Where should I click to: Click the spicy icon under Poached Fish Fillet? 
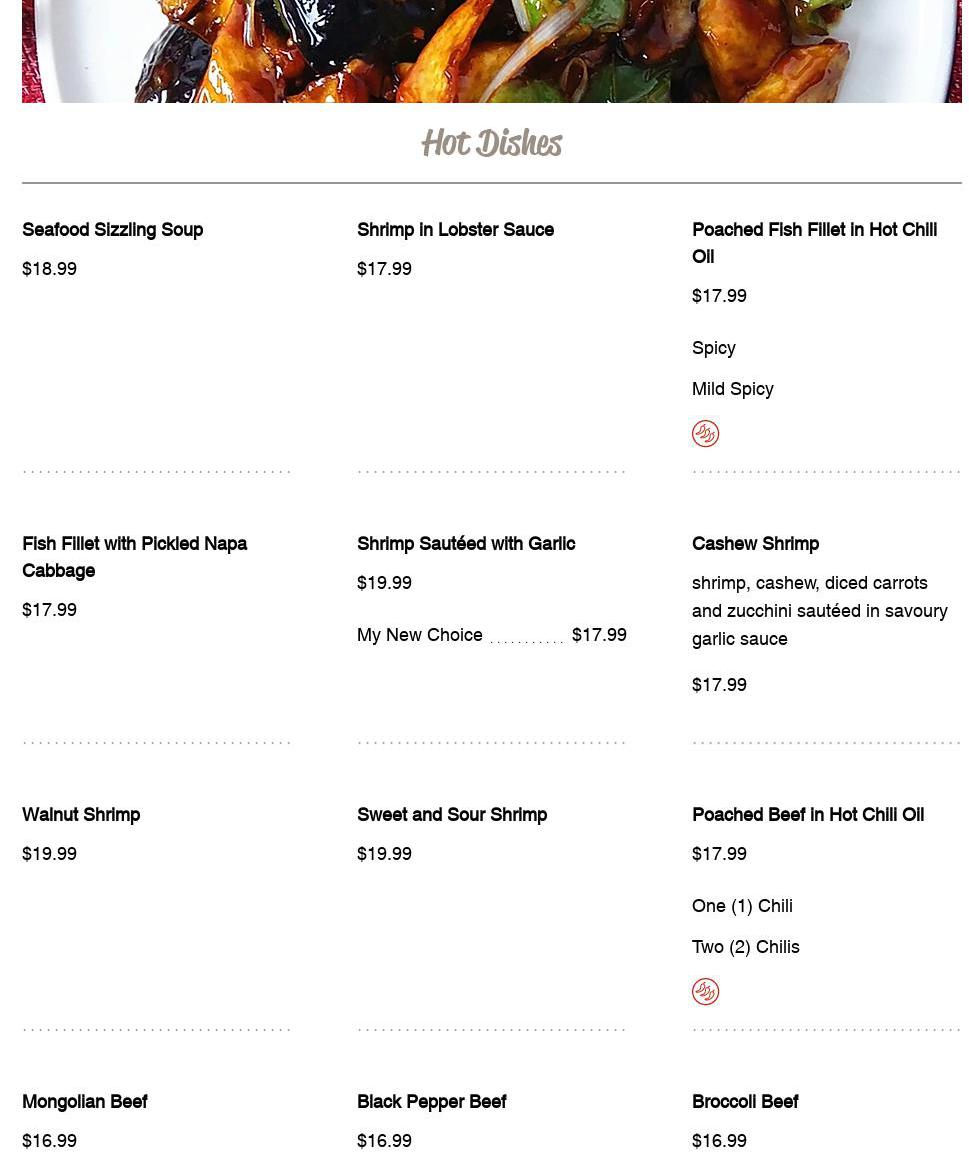tap(705, 433)
